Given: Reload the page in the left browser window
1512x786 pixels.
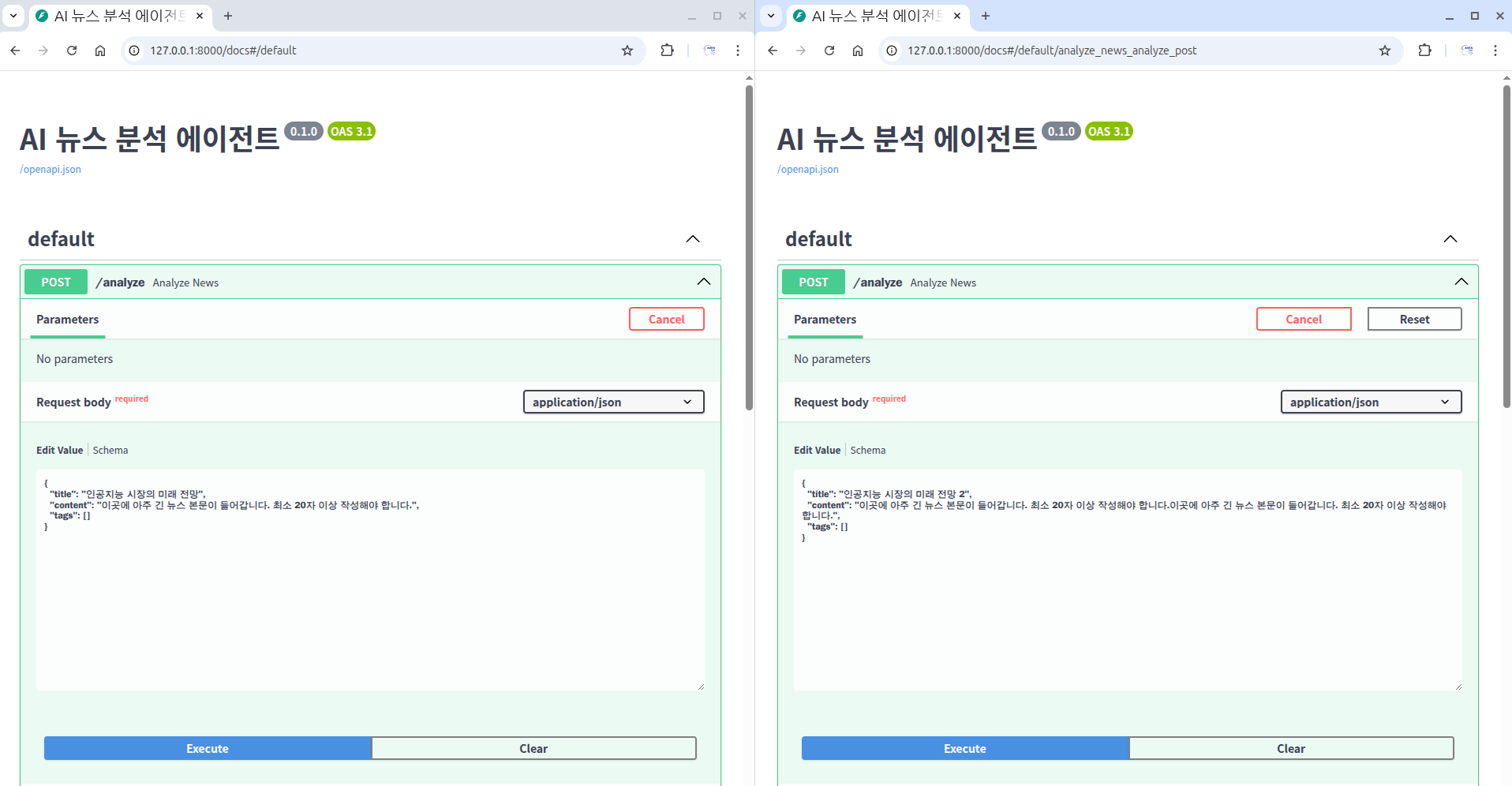Looking at the screenshot, I should coord(72,51).
